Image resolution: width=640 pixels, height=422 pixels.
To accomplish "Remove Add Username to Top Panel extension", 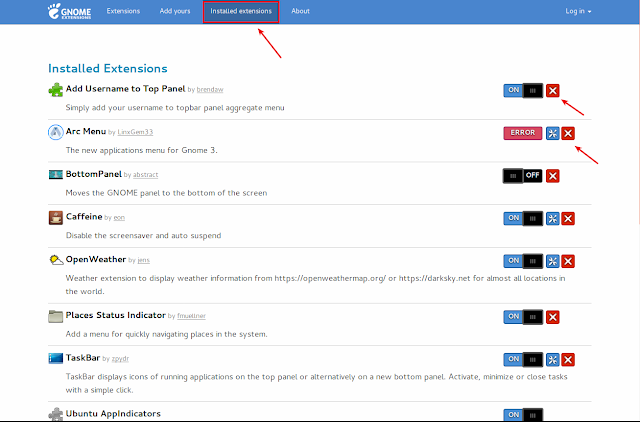I will [x=553, y=91].
